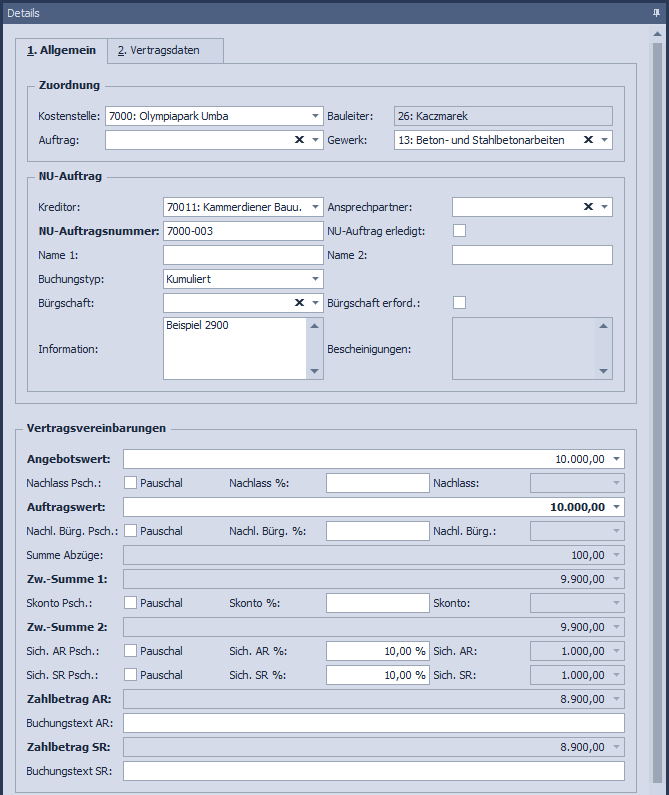The height and width of the screenshot is (795, 669).
Task: Check Nachlass Psch. Pauschal box
Action: pyautogui.click(x=130, y=483)
